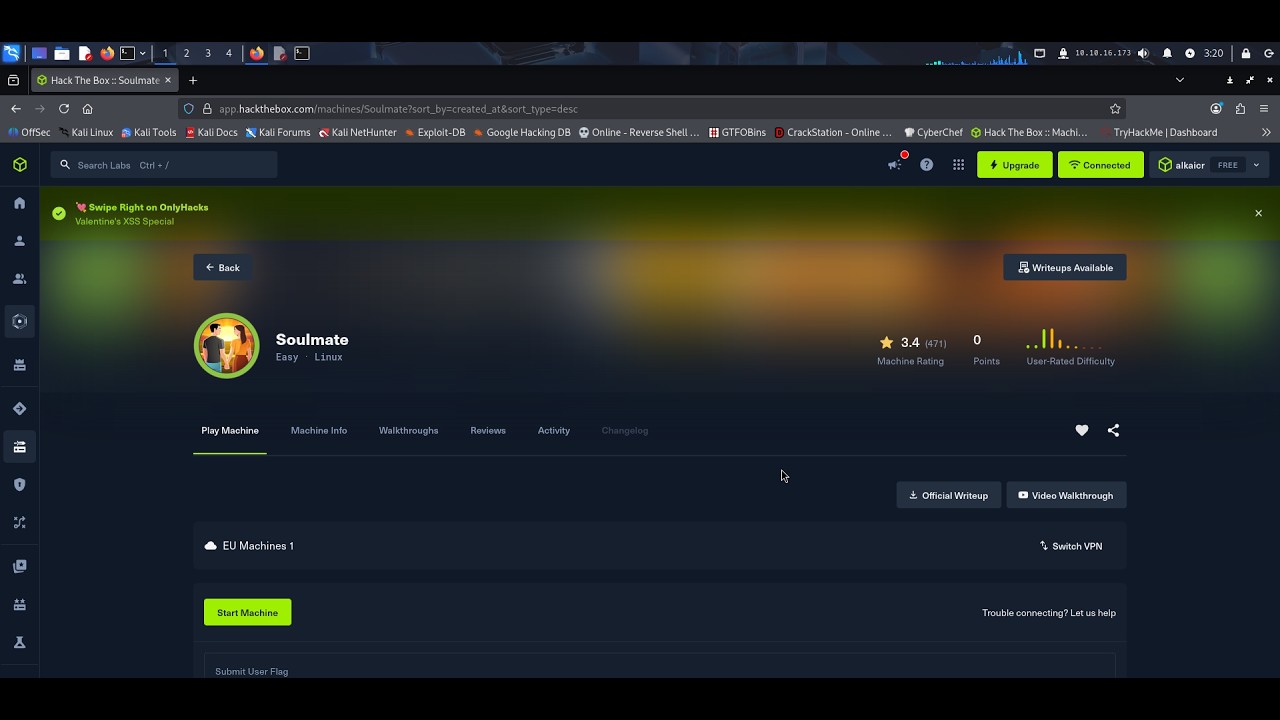Dismiss the OnlyHacks banner

pos(1258,213)
